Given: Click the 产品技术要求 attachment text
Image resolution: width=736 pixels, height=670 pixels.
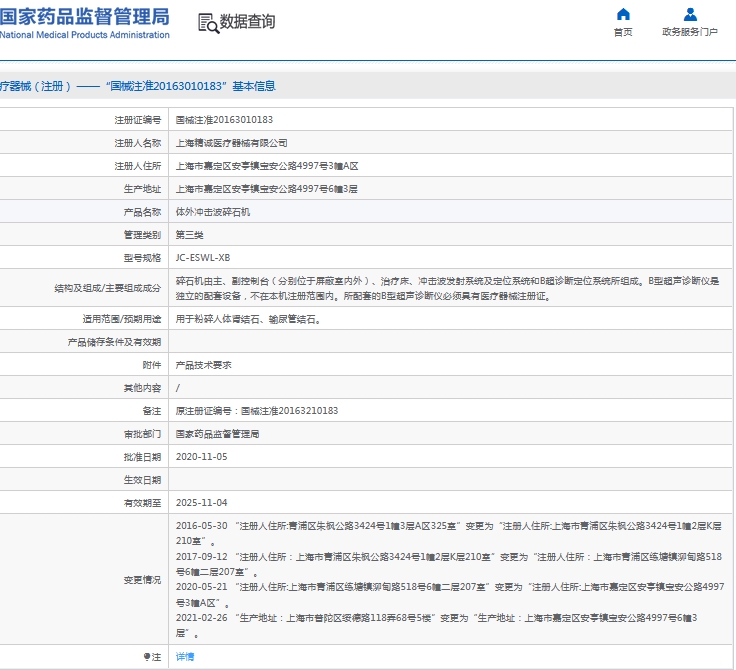Looking at the screenshot, I should pyautogui.click(x=203, y=365).
